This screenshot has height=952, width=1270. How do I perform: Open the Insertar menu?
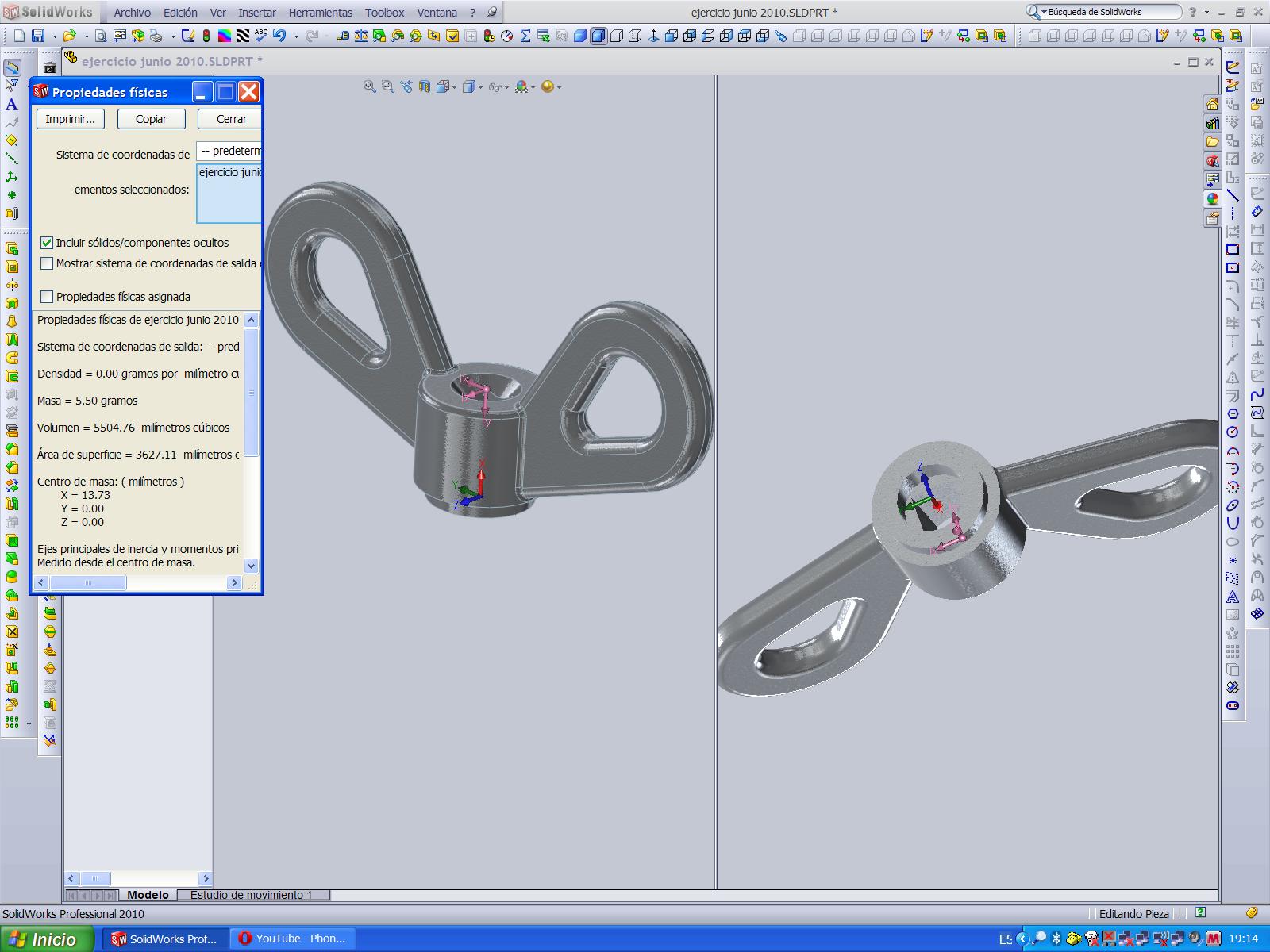click(x=257, y=13)
